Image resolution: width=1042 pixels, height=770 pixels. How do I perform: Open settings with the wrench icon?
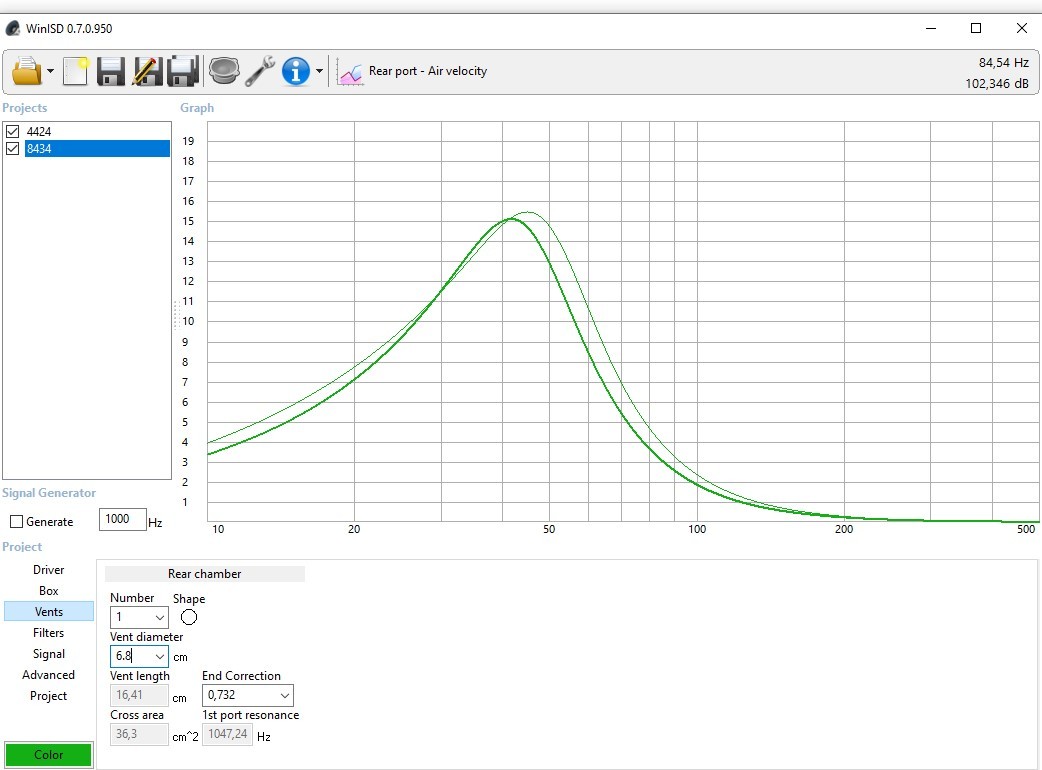(x=260, y=71)
